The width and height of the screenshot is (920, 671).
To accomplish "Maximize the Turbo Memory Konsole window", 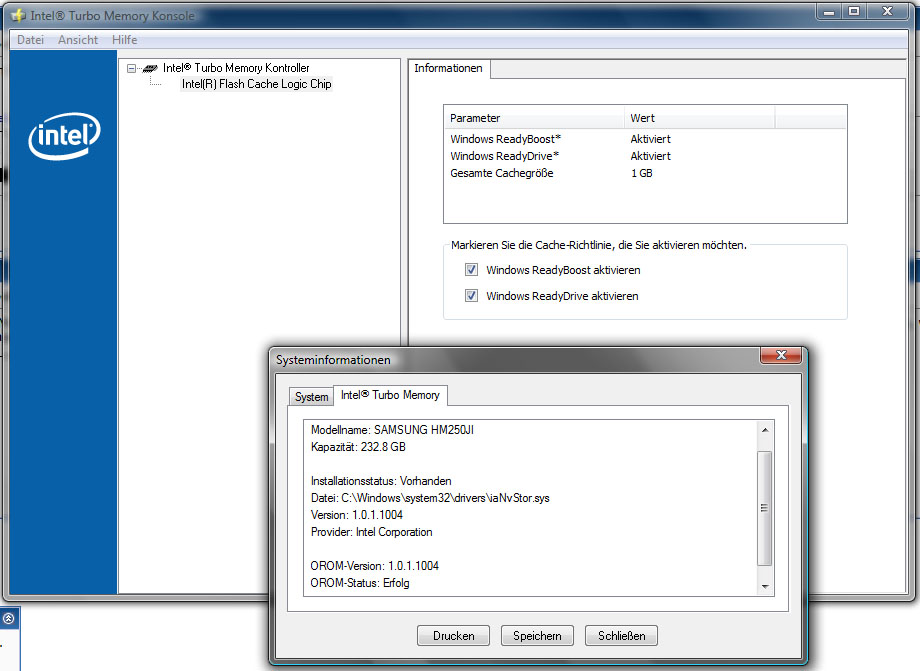I will tap(854, 12).
